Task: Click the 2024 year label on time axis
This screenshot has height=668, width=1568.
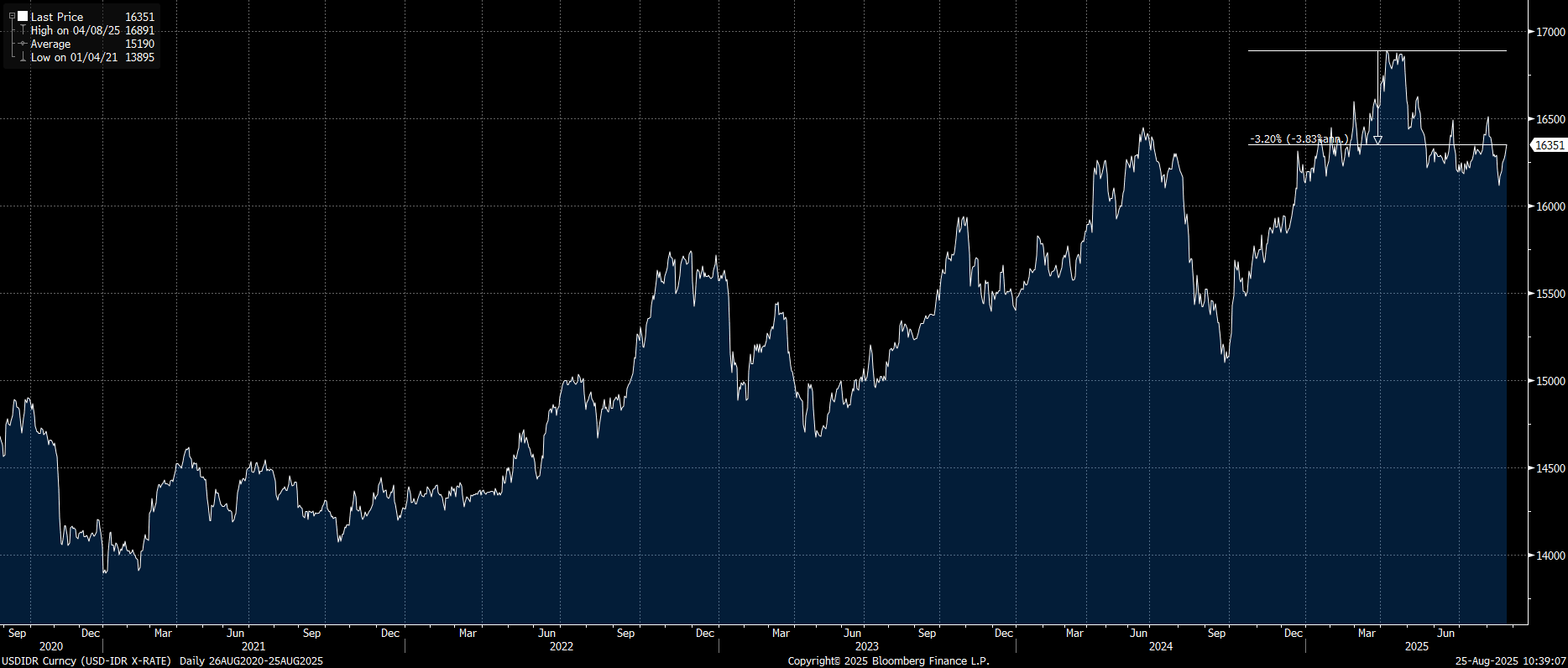Action: tap(1160, 646)
